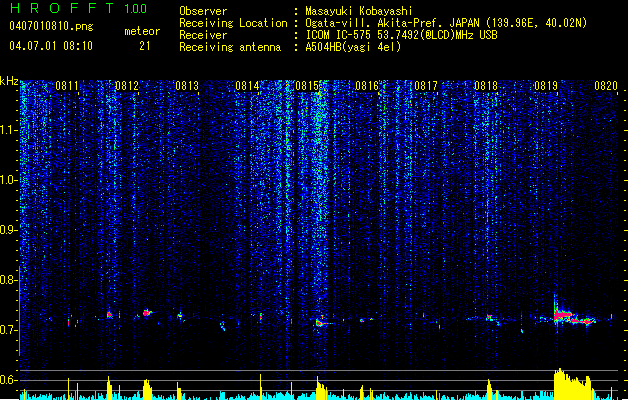Click the 0815 time marker
Screen dimensions: 629x400
(x=307, y=86)
